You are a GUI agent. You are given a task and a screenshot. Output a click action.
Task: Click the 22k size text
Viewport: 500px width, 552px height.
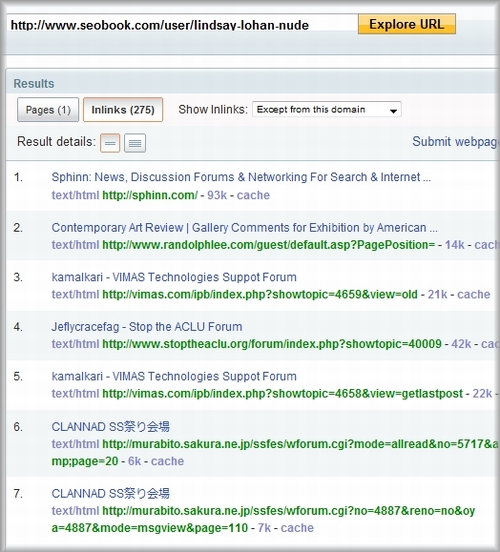click(482, 394)
